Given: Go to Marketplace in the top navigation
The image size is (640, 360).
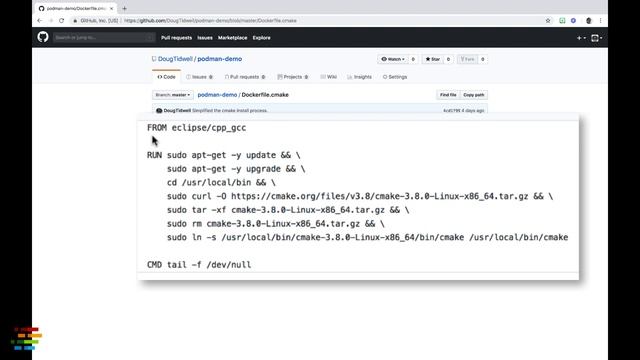Looking at the screenshot, I should (x=232, y=38).
